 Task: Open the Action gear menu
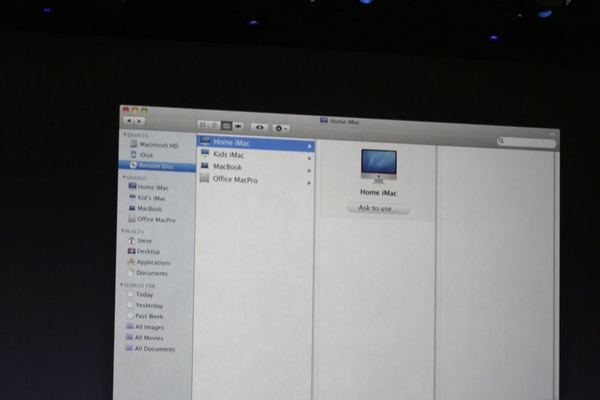281,128
